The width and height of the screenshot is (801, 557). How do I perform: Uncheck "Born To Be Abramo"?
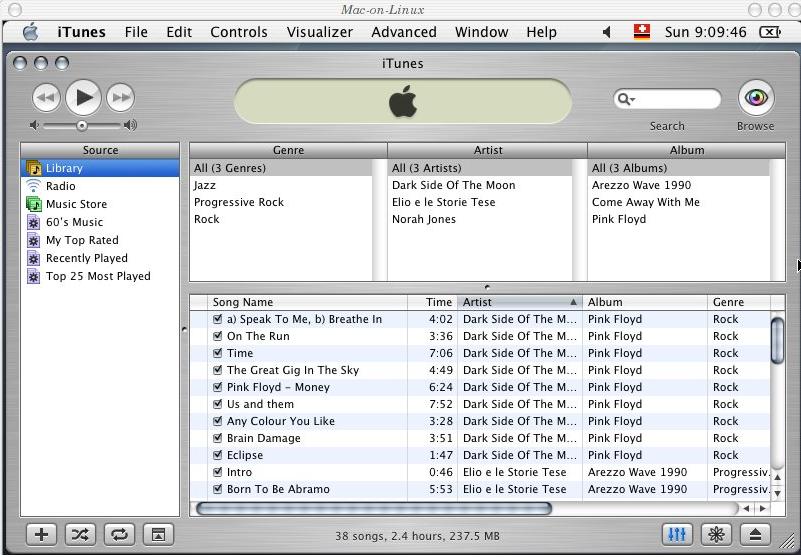(218, 489)
